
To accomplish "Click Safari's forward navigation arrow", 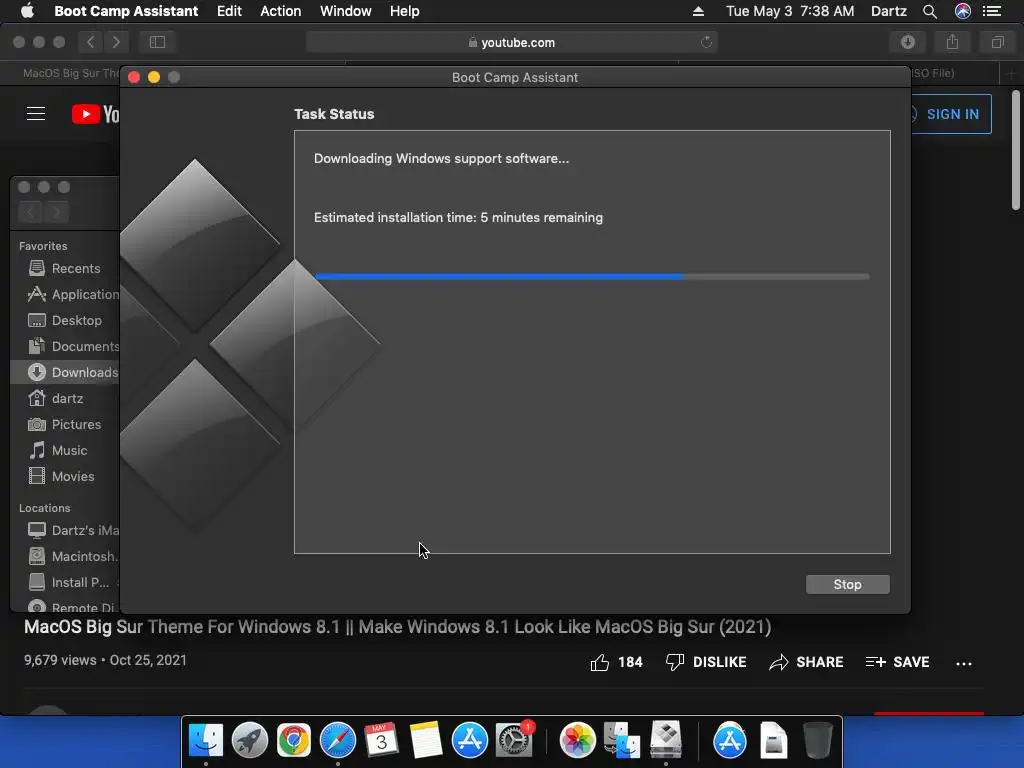I will coord(116,42).
